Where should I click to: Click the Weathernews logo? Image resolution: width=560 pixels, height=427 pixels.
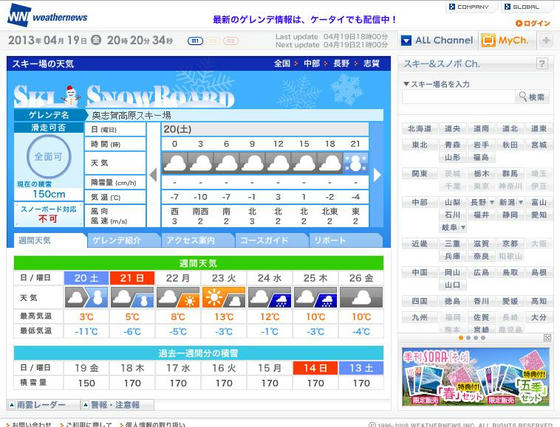pyautogui.click(x=48, y=15)
